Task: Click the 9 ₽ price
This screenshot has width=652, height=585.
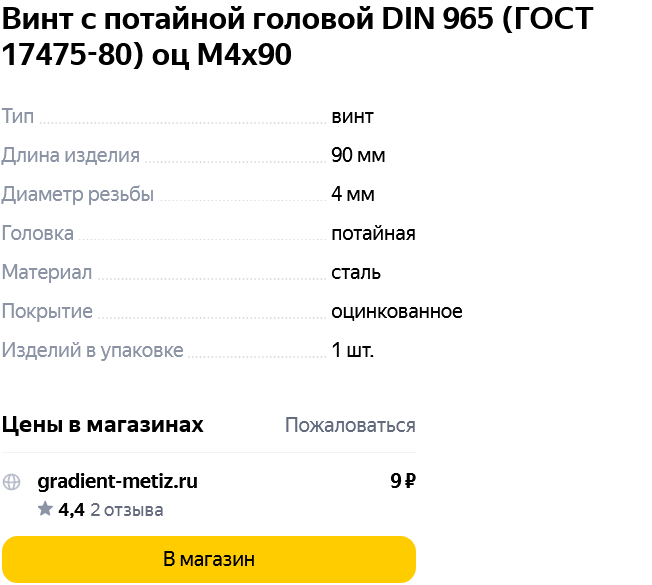Action: coord(403,481)
